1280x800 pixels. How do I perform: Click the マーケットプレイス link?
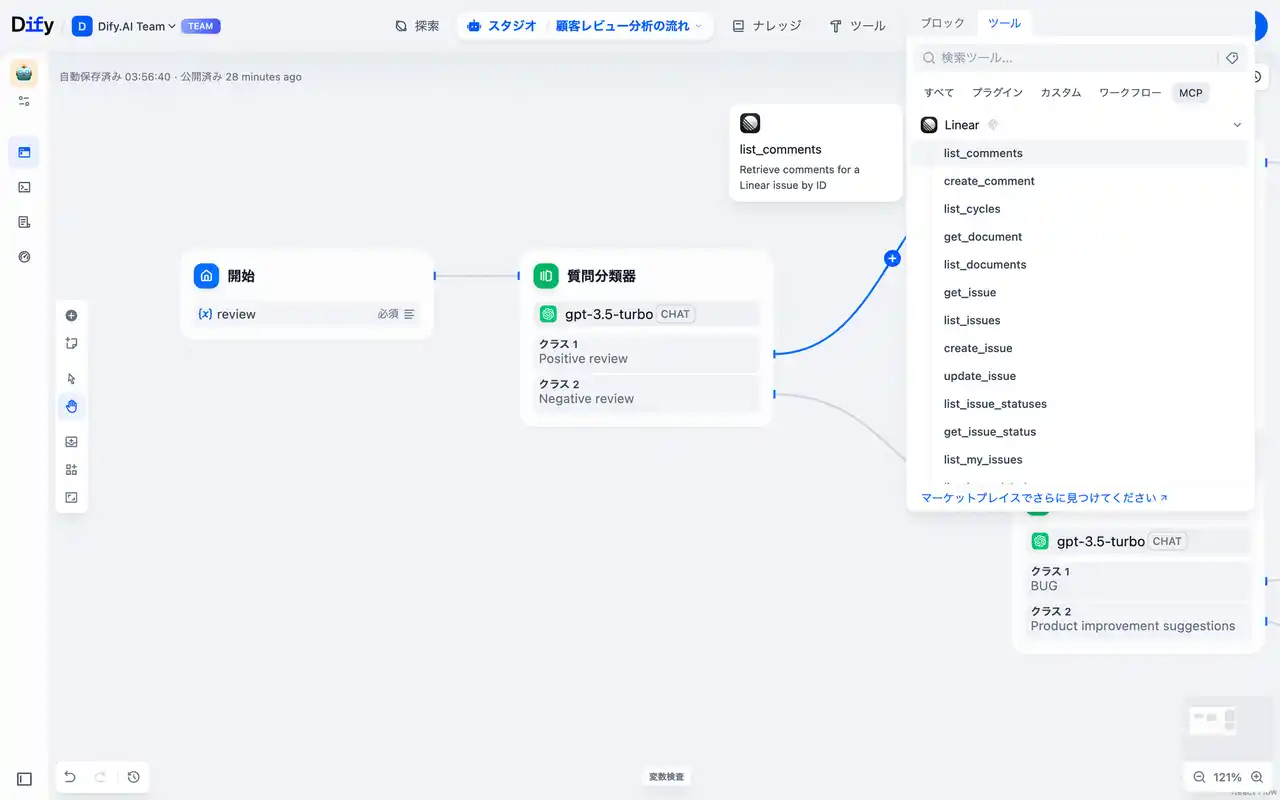(x=1044, y=498)
